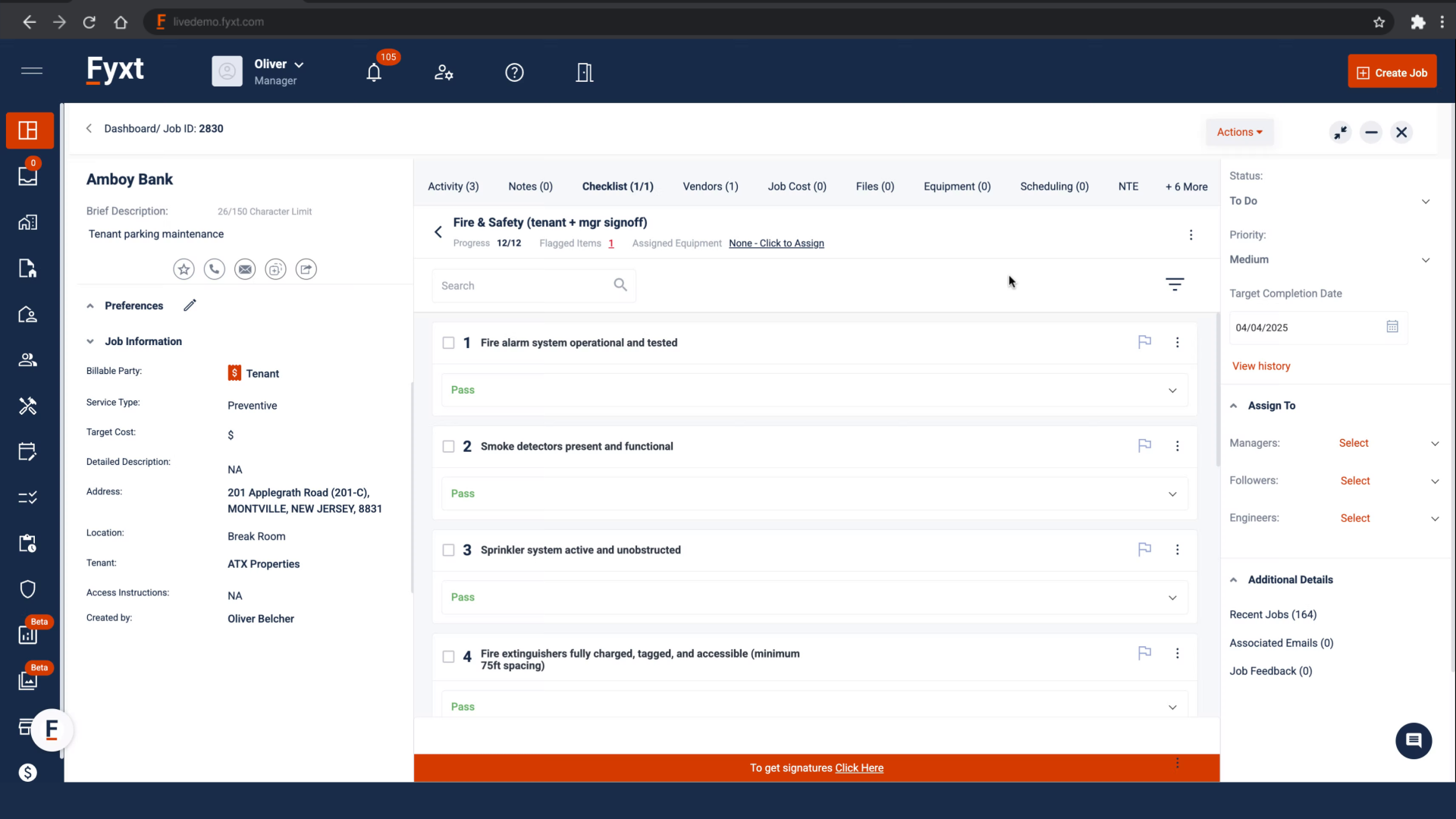The height and width of the screenshot is (819, 1456).
Task: Open the Job Cost (0) tab
Action: click(796, 187)
